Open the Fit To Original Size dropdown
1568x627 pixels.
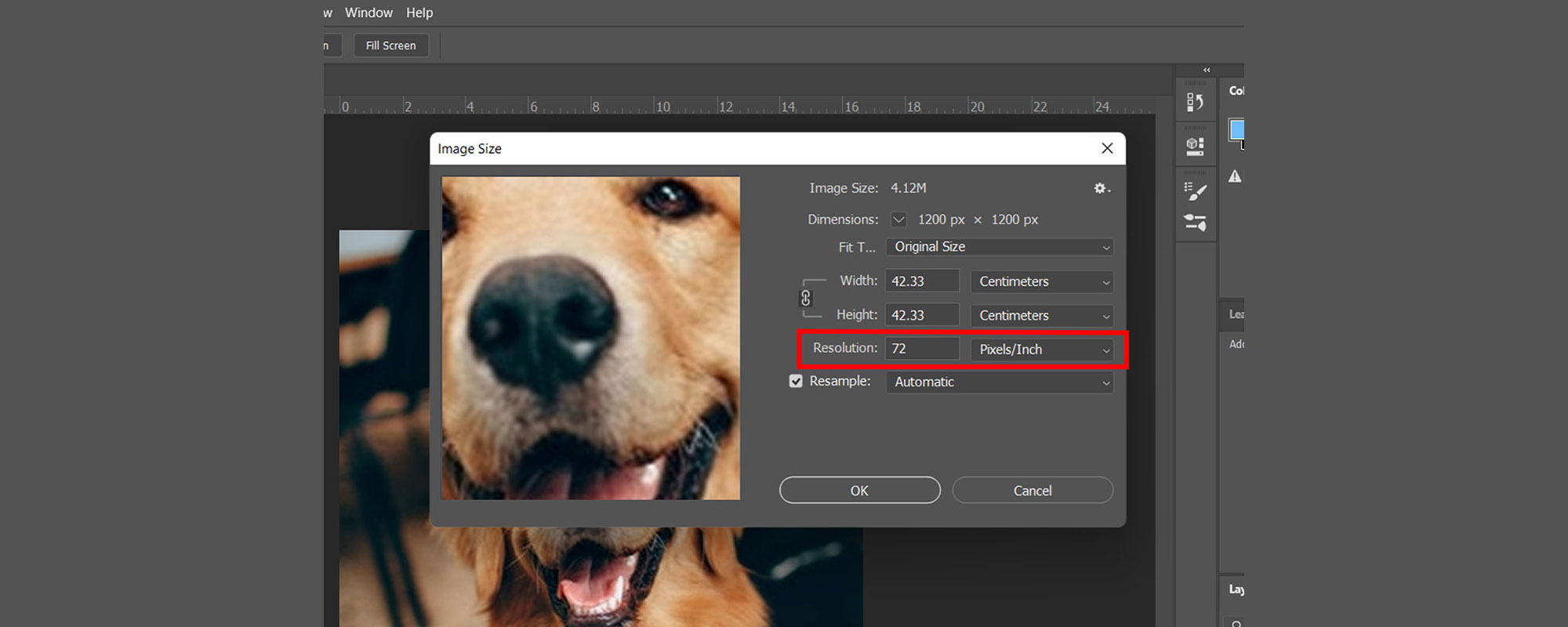(x=1000, y=247)
